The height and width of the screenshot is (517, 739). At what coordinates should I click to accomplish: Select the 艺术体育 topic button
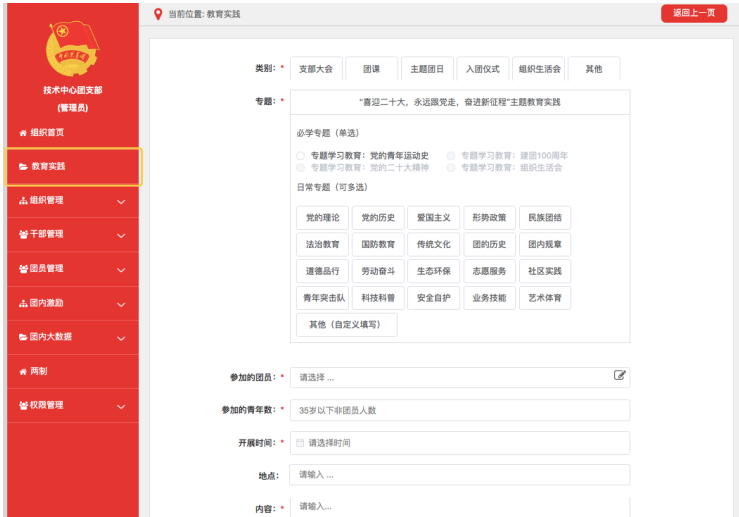[545, 298]
